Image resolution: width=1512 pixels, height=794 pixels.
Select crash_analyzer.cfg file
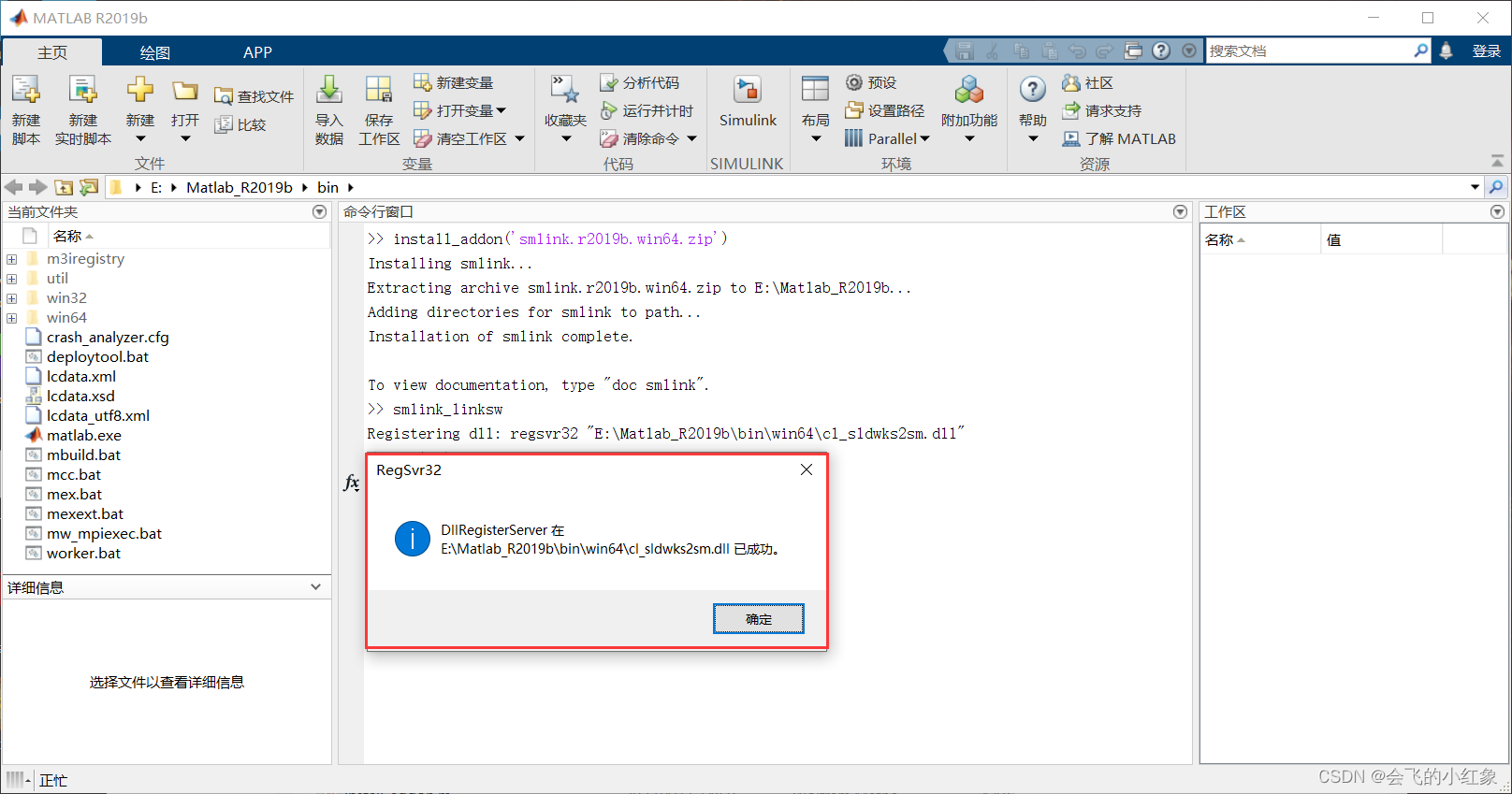point(108,337)
